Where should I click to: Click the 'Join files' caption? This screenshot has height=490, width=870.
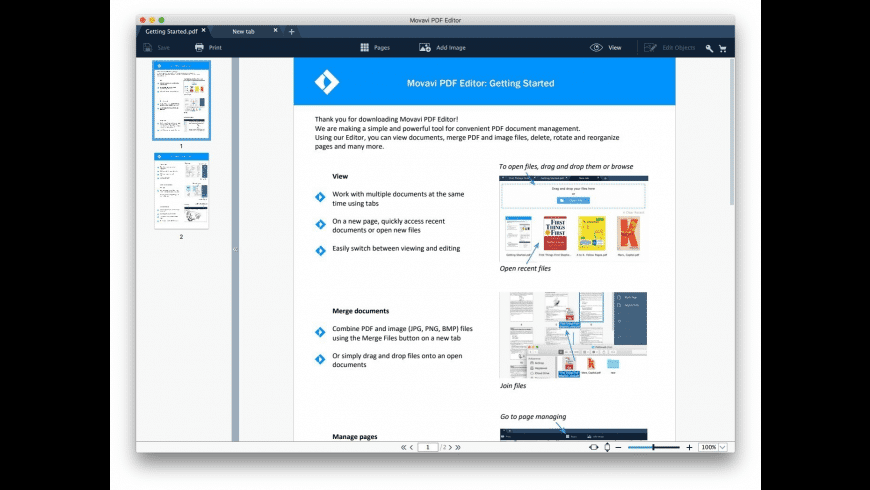(x=513, y=386)
